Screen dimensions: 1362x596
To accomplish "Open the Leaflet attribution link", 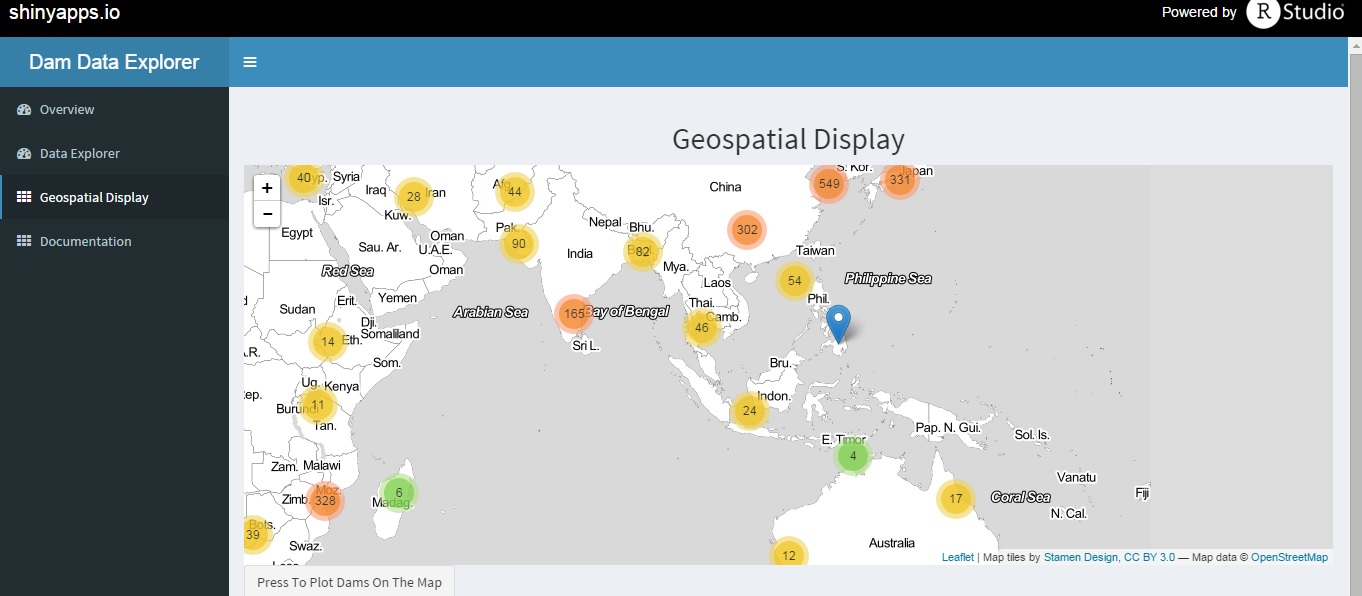I will point(957,557).
